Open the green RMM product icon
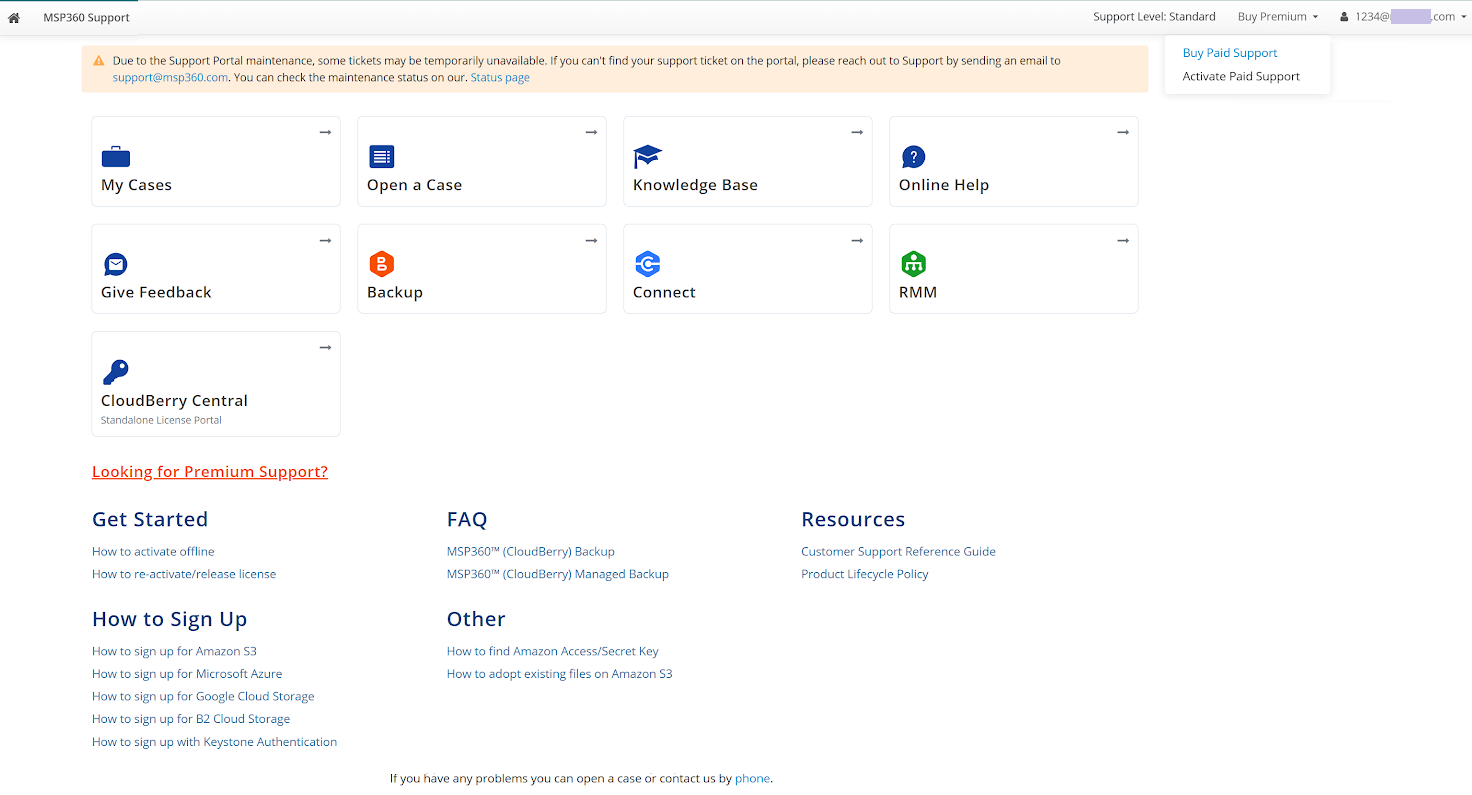 pyautogui.click(x=913, y=264)
